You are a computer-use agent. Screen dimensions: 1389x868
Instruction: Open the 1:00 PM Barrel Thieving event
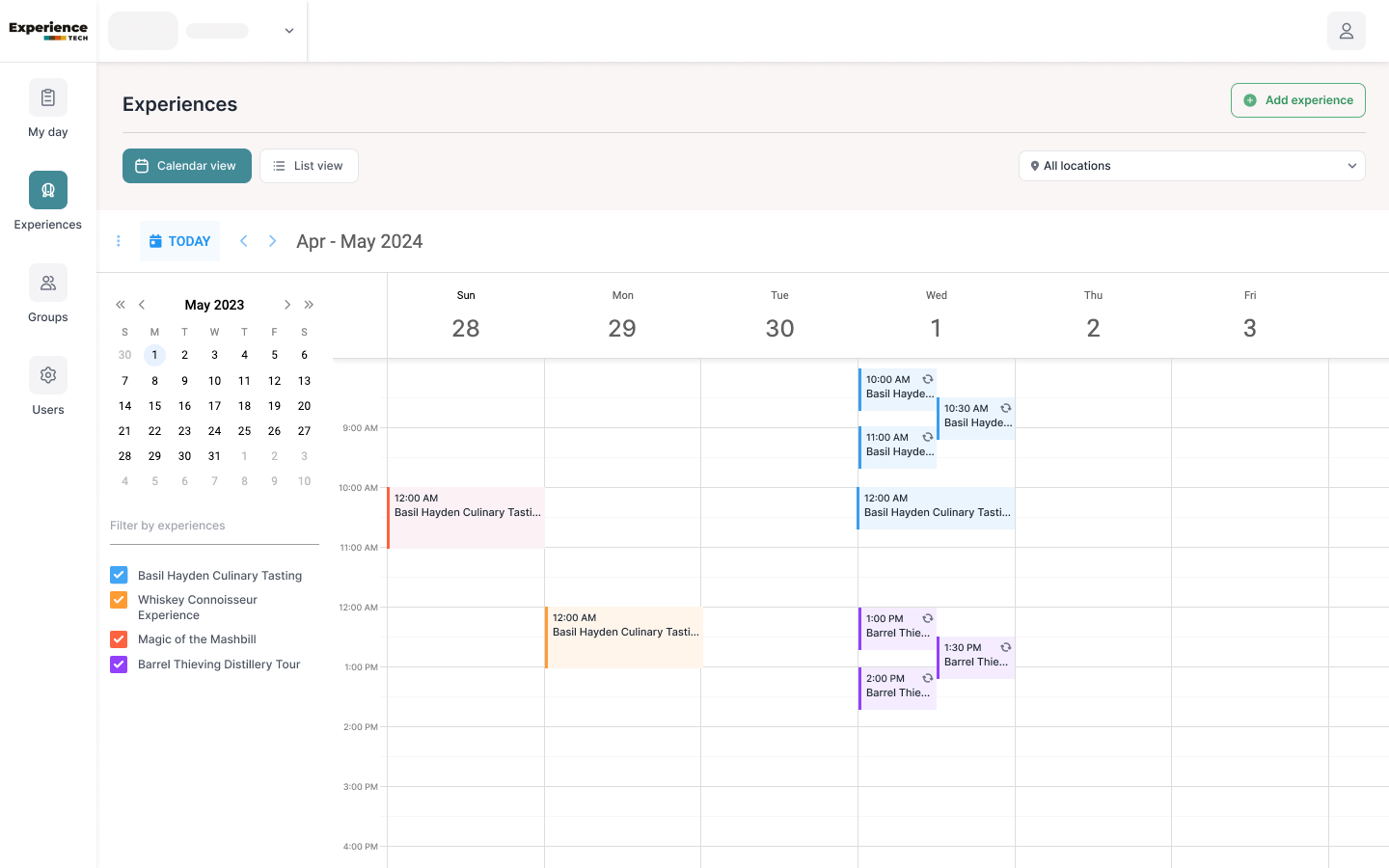click(x=897, y=629)
